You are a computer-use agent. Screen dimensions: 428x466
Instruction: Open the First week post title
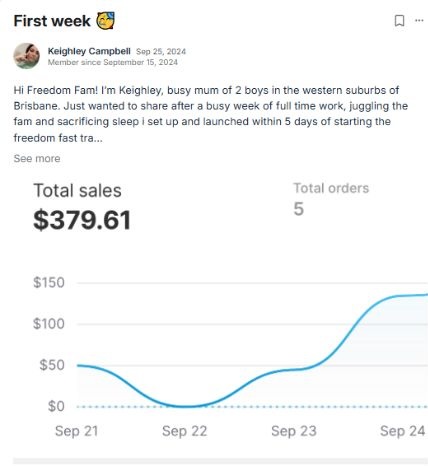[52, 21]
